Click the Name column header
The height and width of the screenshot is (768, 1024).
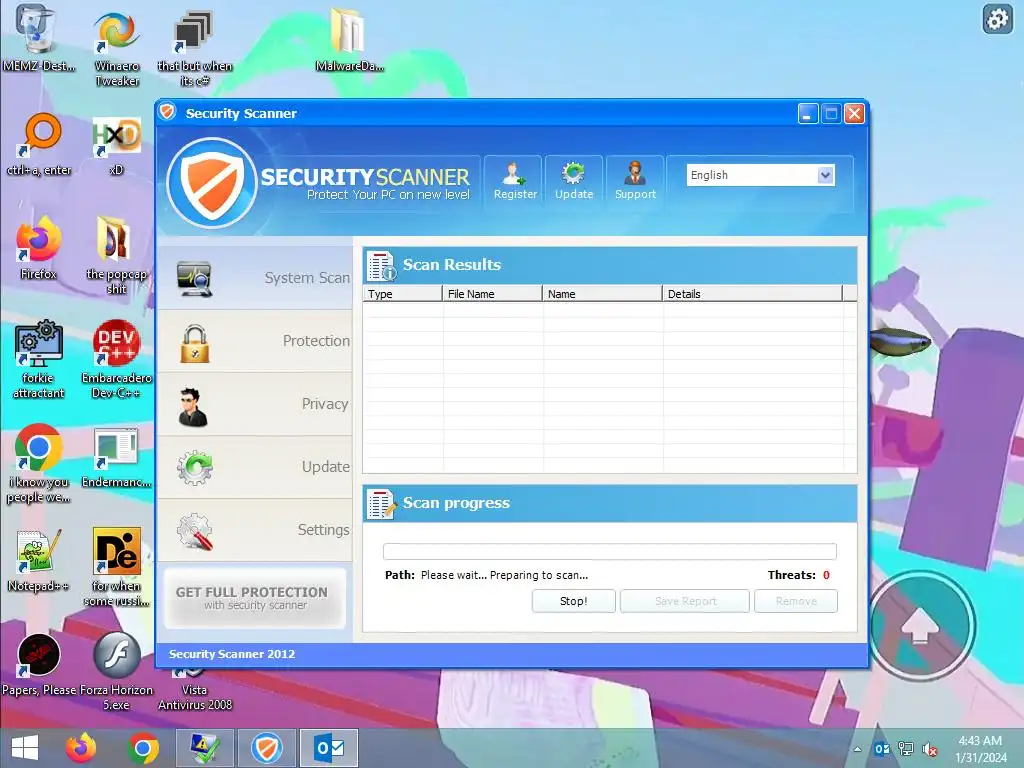click(x=602, y=294)
